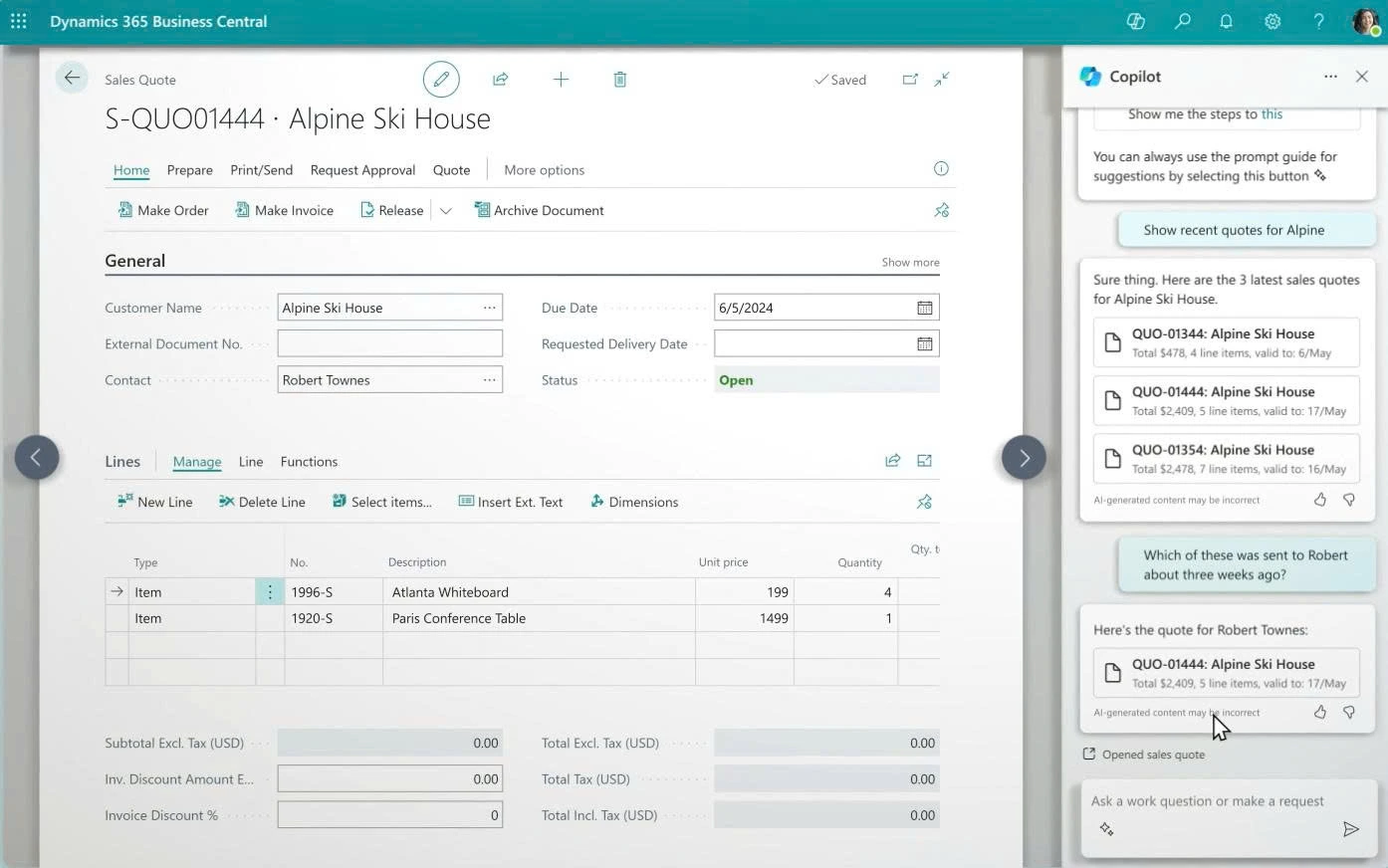Image resolution: width=1388 pixels, height=868 pixels.
Task: Click thumbs up on Robert Townes response
Action: [1320, 712]
